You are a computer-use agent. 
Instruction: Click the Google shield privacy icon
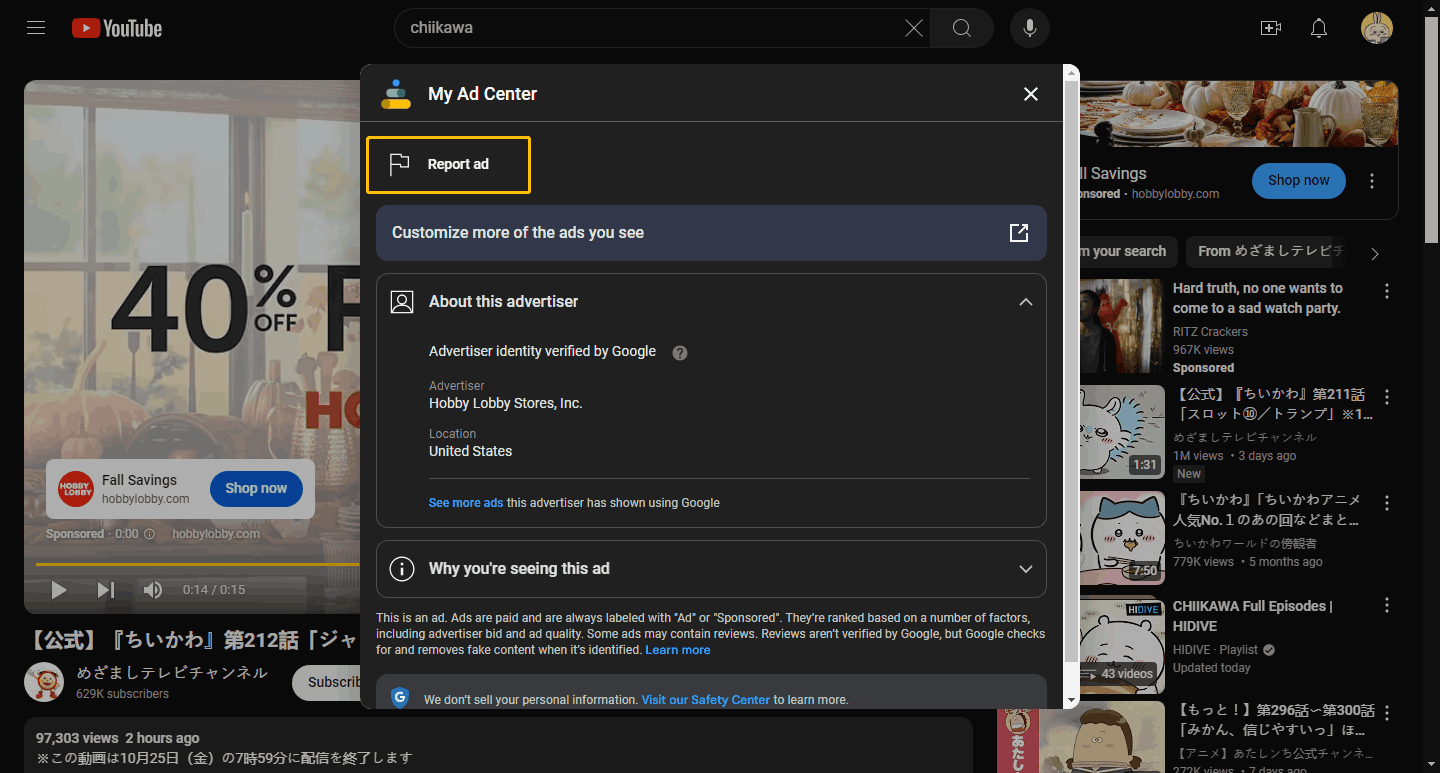(400, 698)
